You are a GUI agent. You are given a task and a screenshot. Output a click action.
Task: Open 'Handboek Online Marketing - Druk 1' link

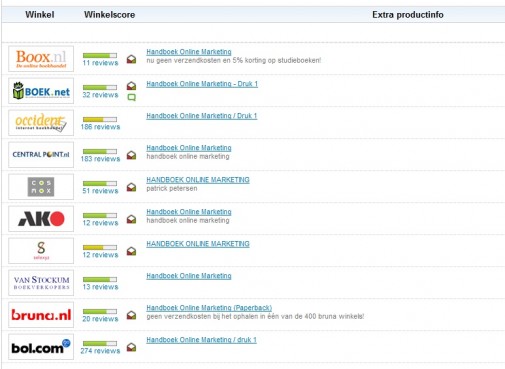click(x=202, y=84)
